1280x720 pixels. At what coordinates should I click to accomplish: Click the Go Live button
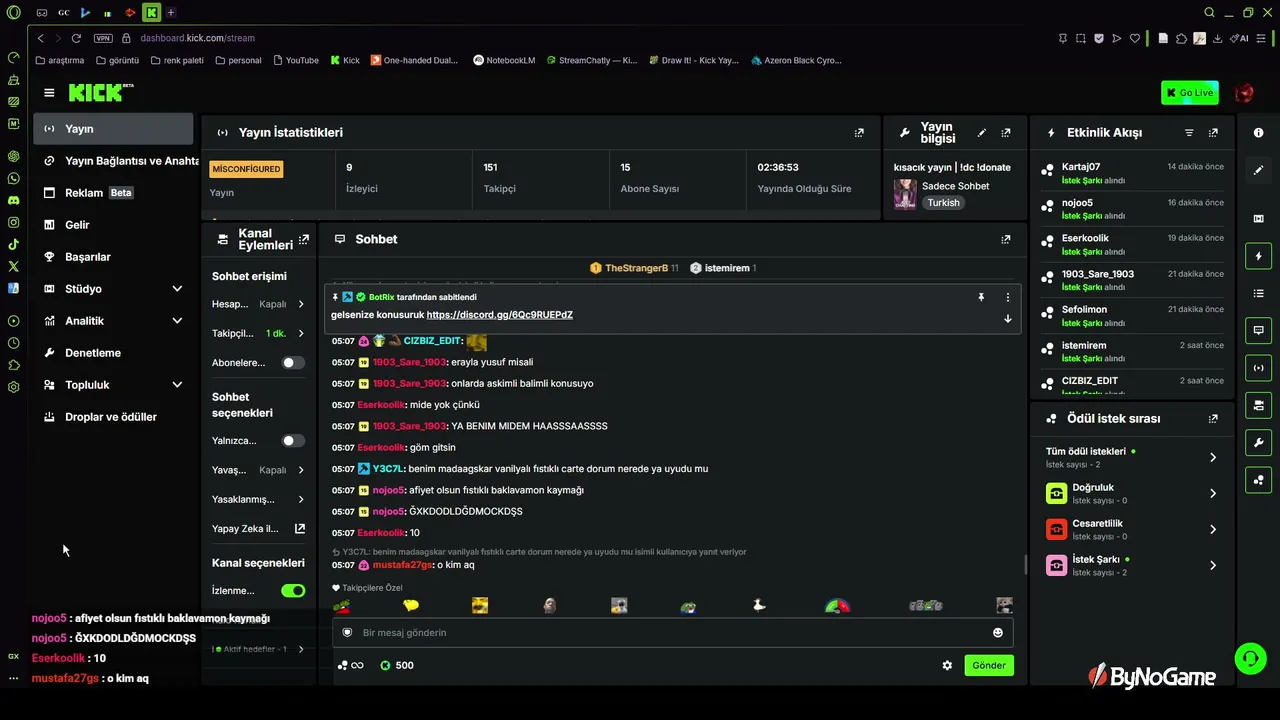click(x=1190, y=93)
